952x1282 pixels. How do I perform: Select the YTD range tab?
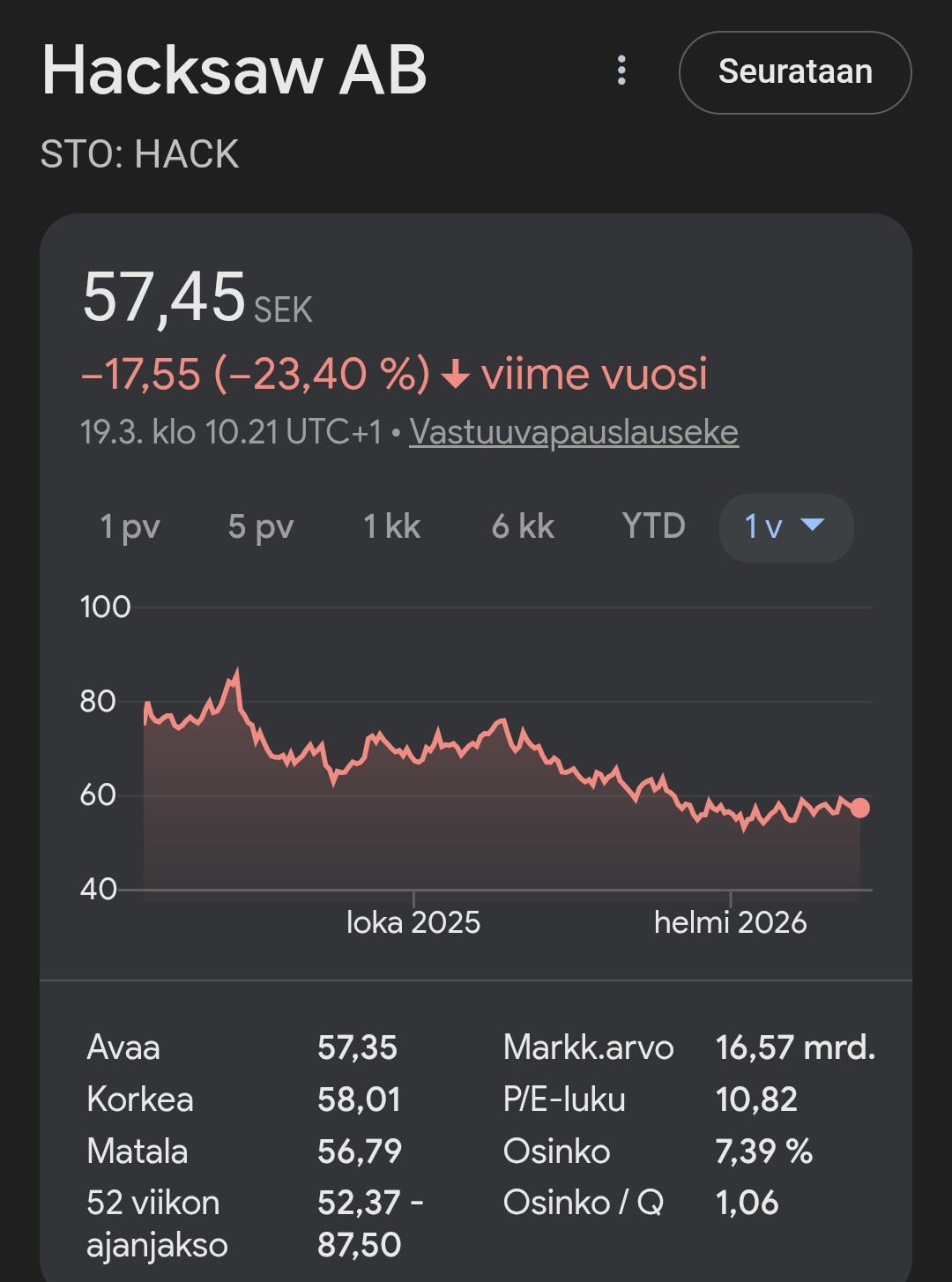tap(653, 526)
